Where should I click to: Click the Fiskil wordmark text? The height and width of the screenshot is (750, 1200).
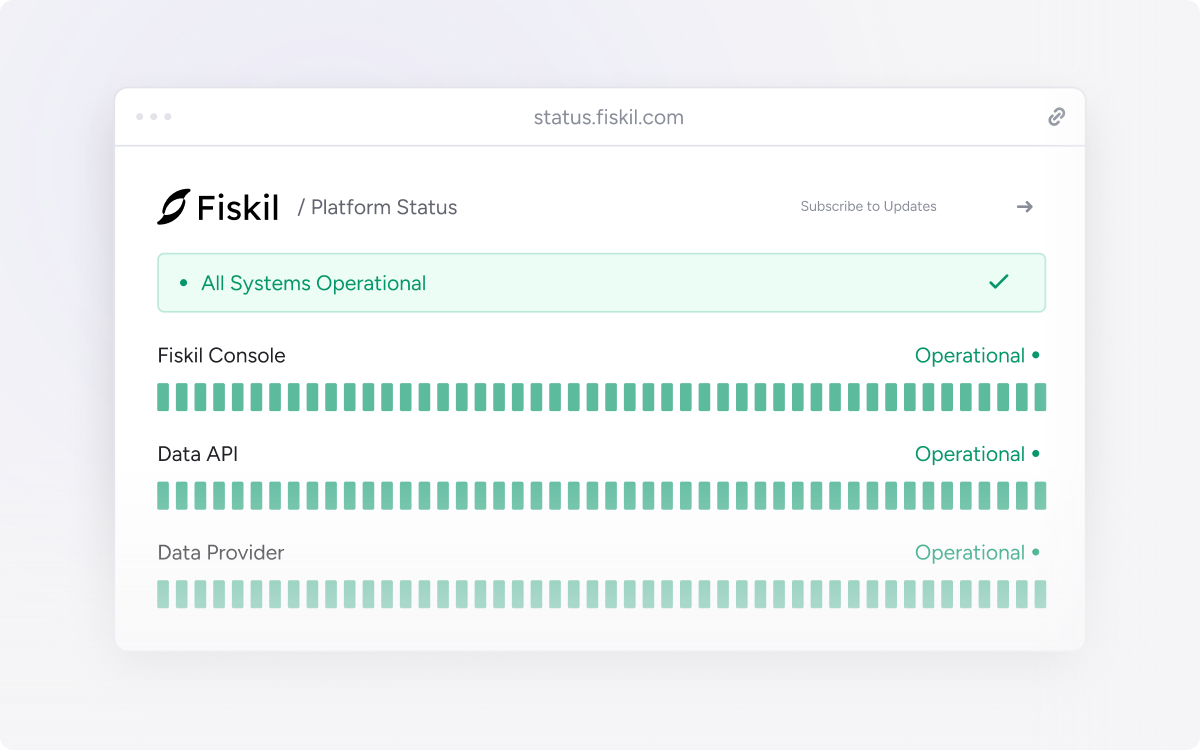[238, 207]
